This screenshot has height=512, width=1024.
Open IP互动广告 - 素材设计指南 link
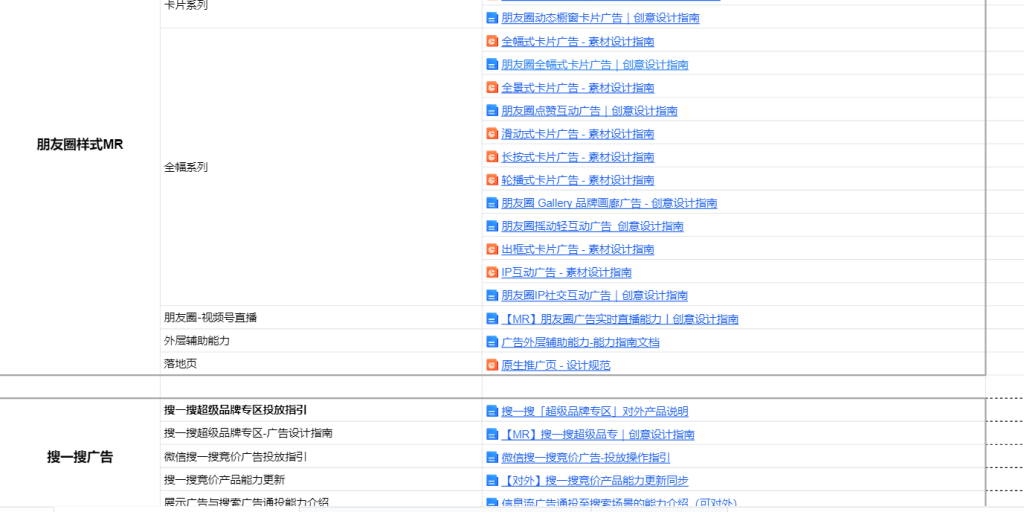coord(566,272)
